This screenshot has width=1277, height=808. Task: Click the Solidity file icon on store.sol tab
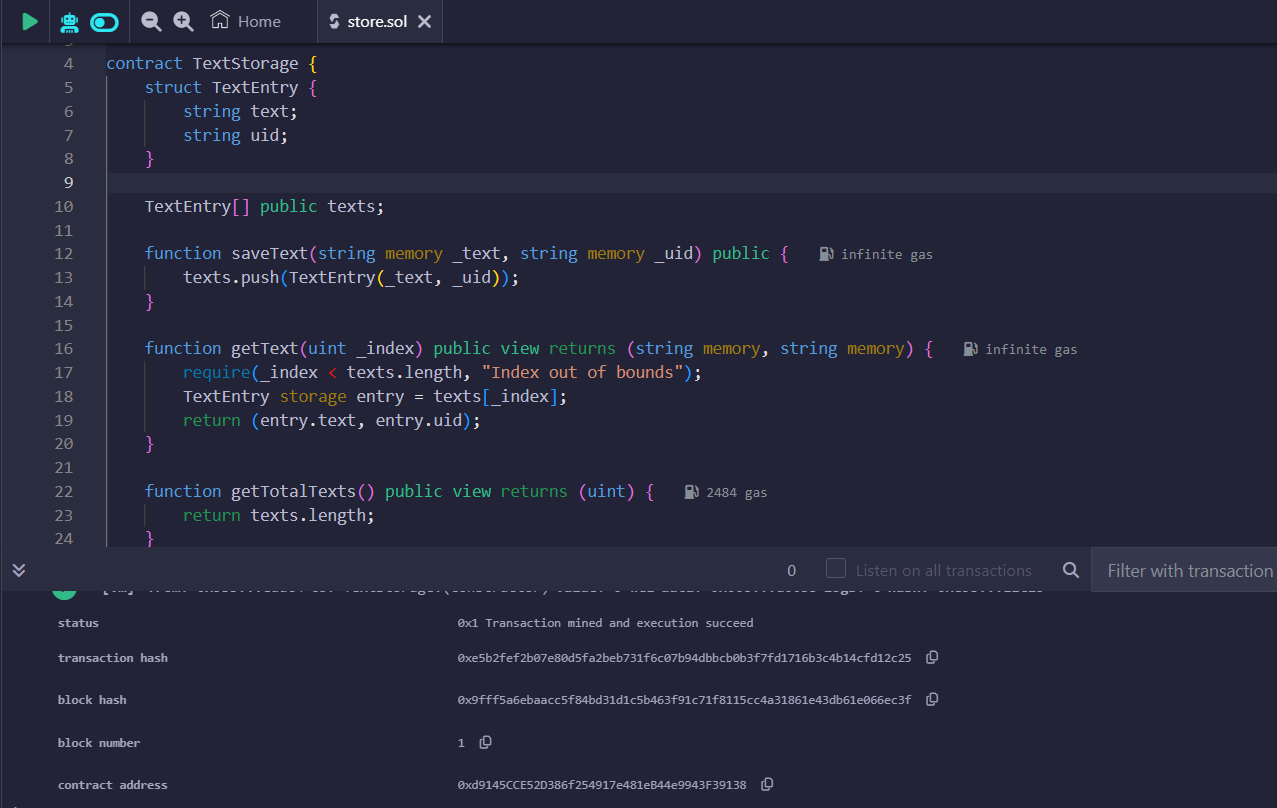pyautogui.click(x=334, y=21)
